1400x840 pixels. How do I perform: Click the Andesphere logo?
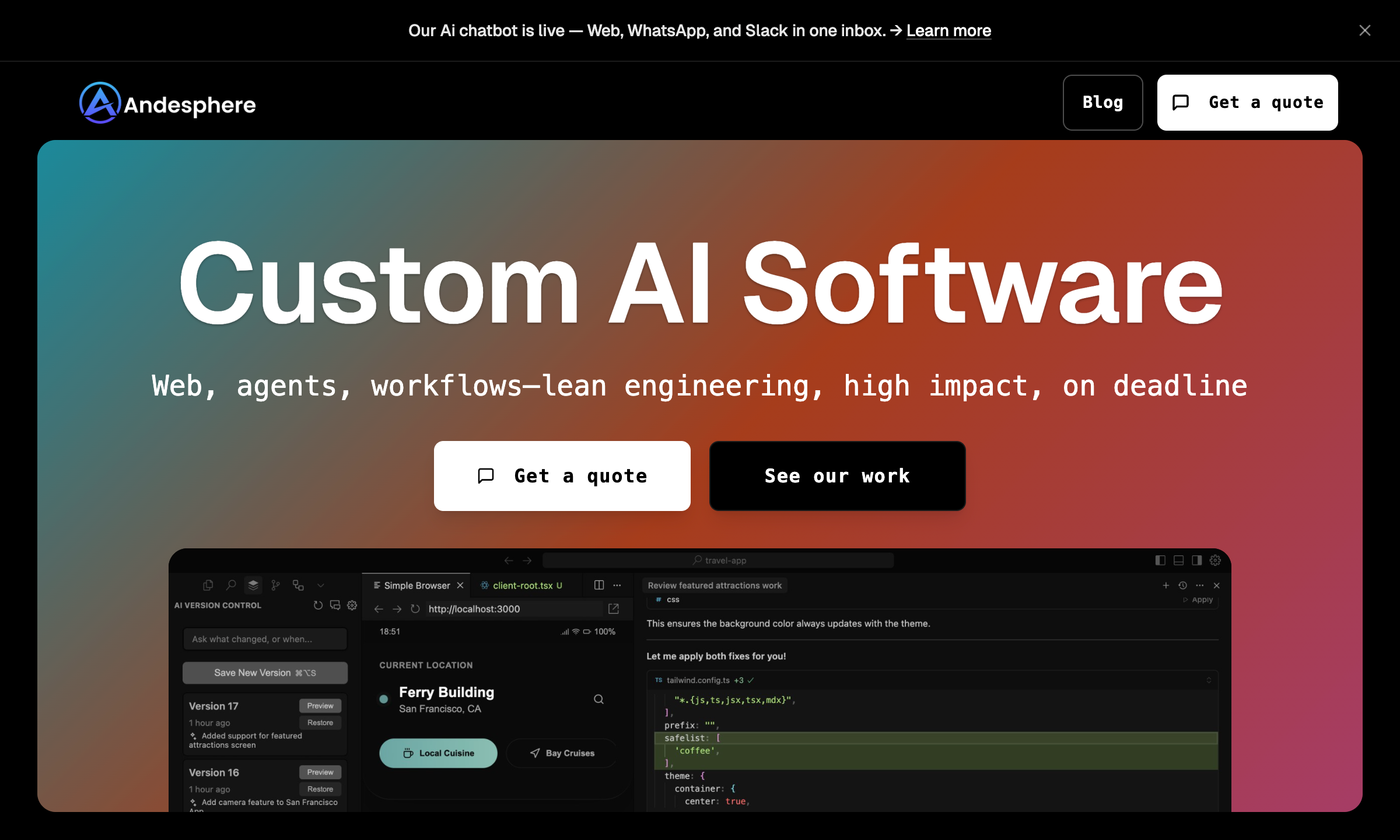(x=167, y=103)
